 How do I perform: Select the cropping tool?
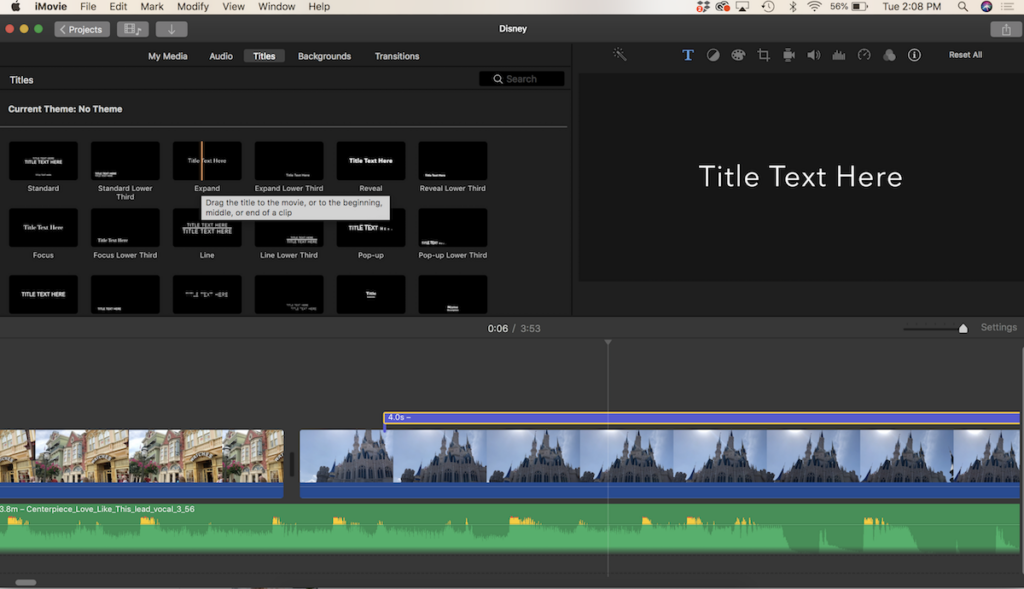(x=763, y=55)
